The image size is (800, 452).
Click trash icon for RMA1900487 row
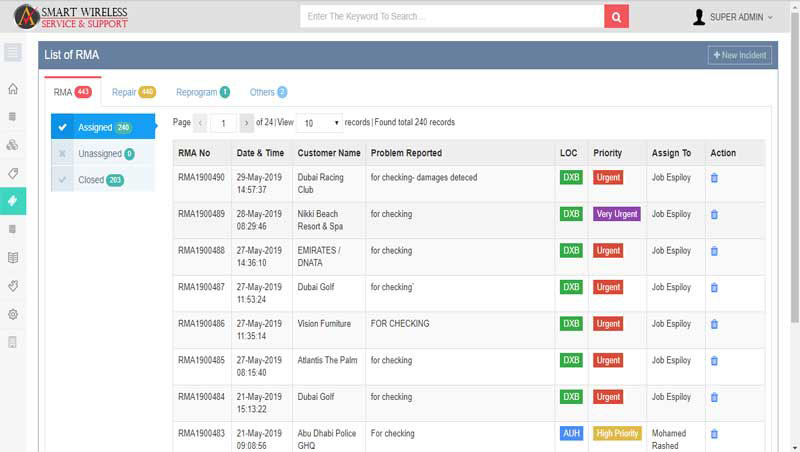(x=714, y=288)
